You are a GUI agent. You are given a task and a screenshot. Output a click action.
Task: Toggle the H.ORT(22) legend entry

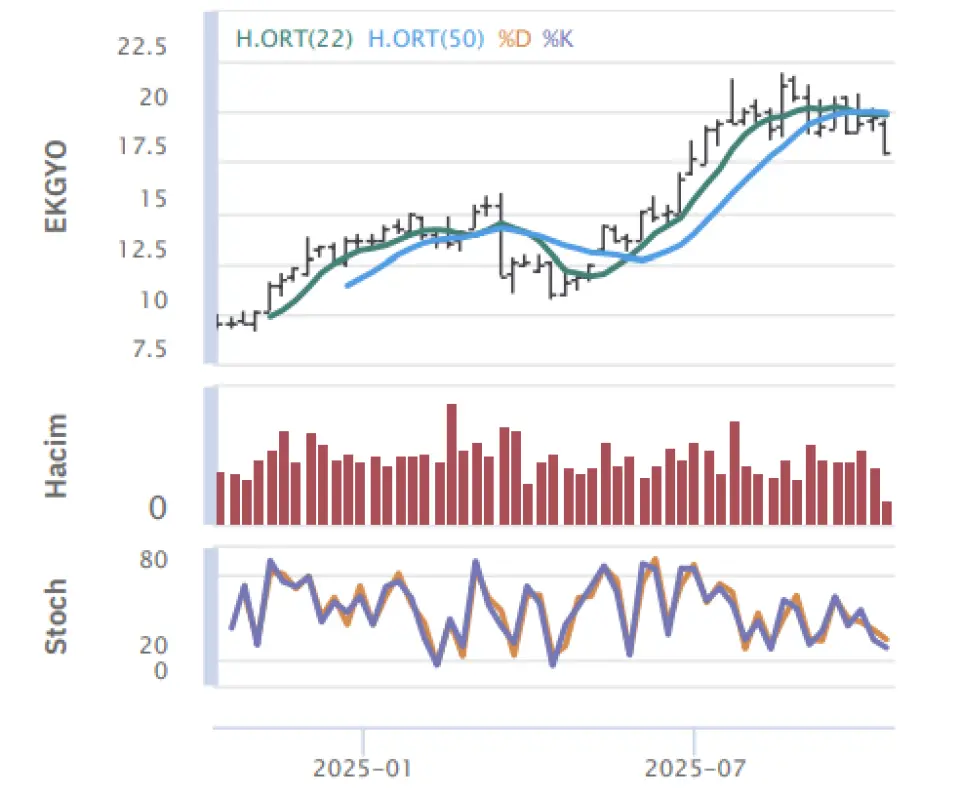(293, 39)
